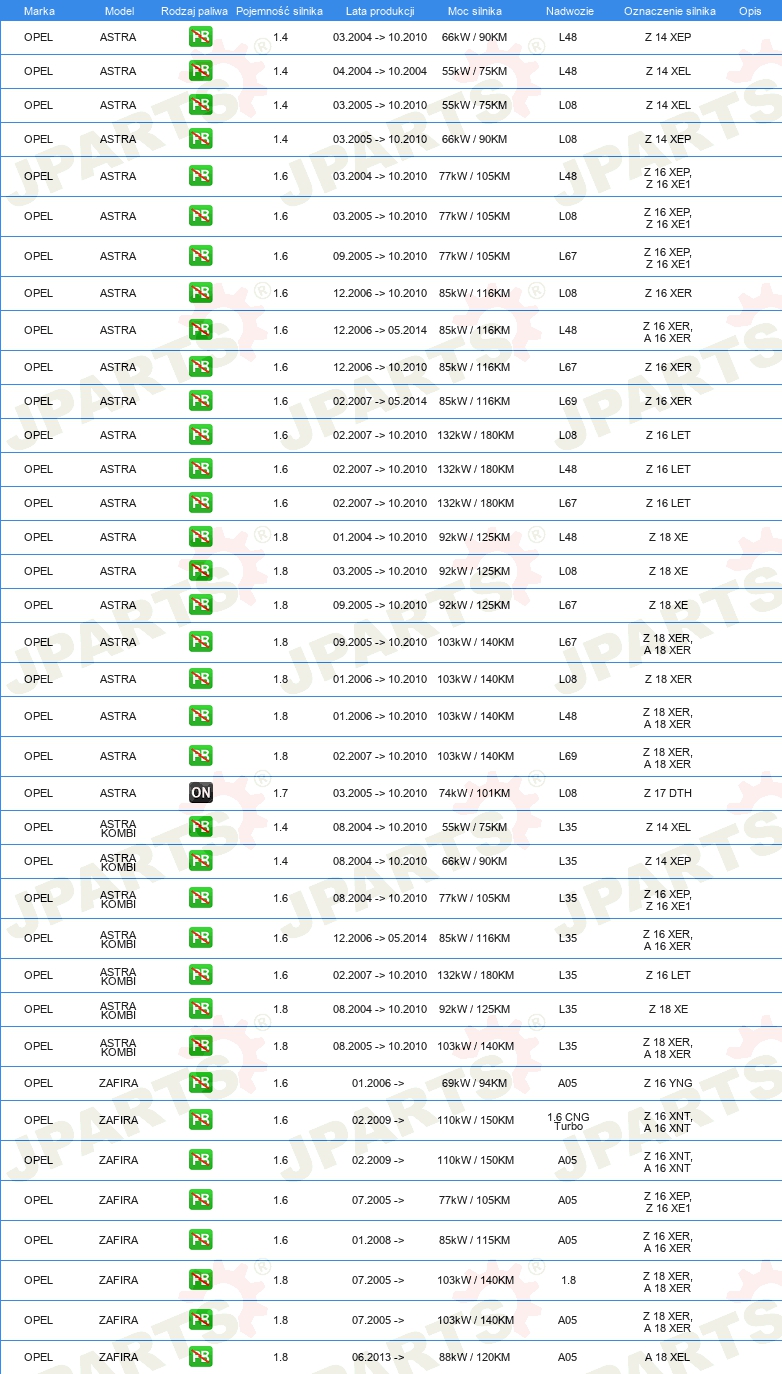
Task: Click petrol icon in ASTRA 1.4 03.2004 row
Action: (201, 37)
